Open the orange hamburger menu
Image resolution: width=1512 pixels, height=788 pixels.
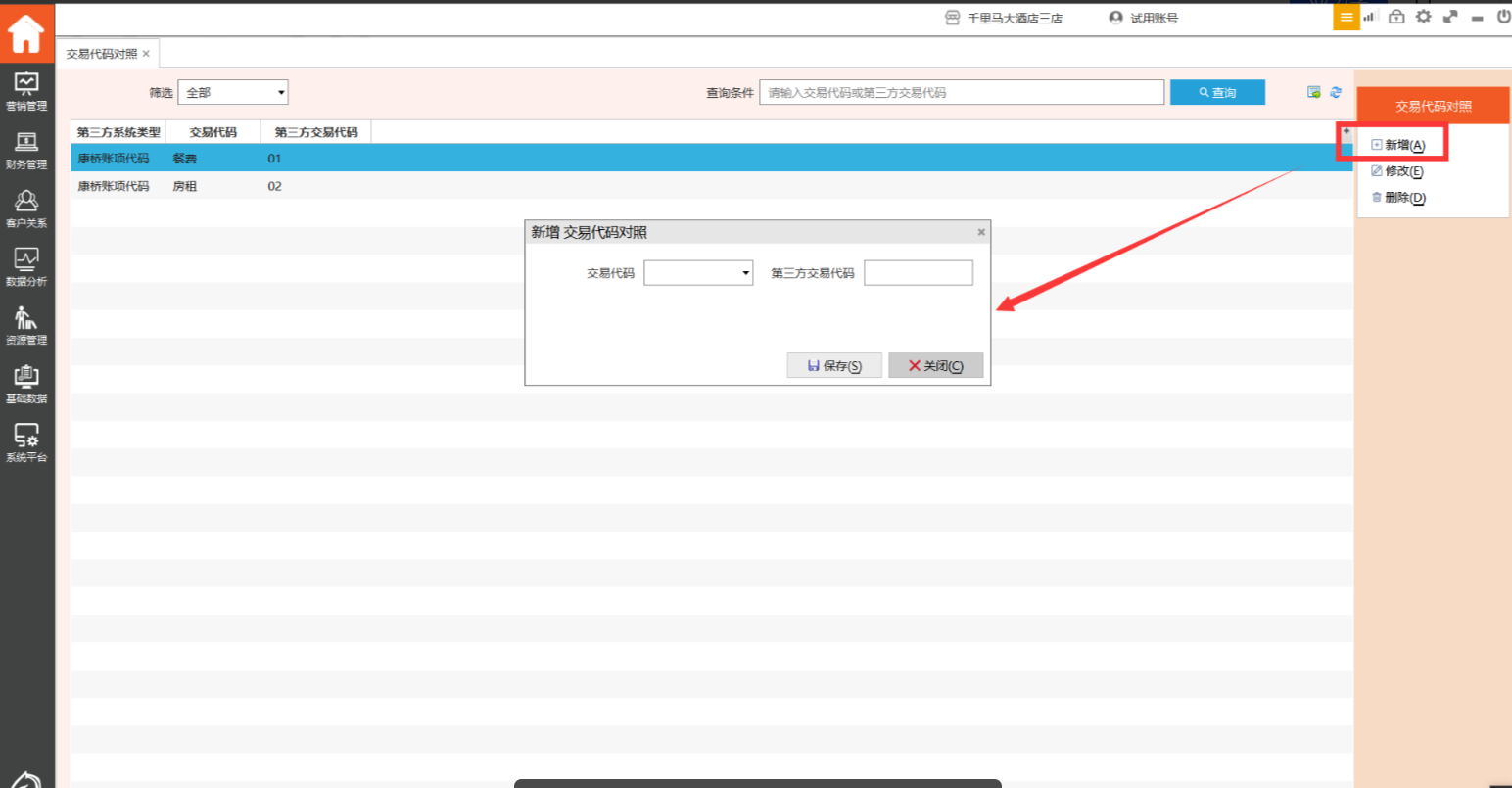(1347, 17)
